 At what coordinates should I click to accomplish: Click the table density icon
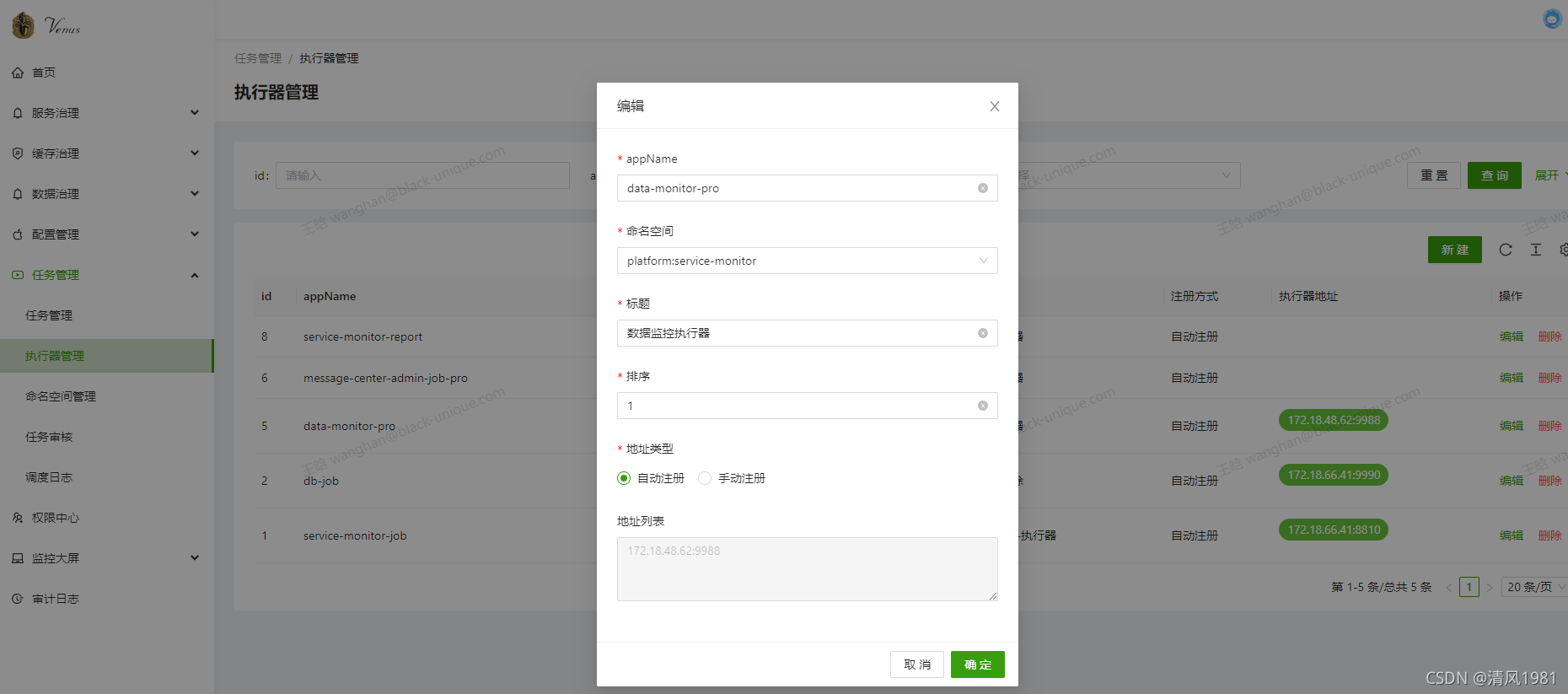click(1536, 250)
